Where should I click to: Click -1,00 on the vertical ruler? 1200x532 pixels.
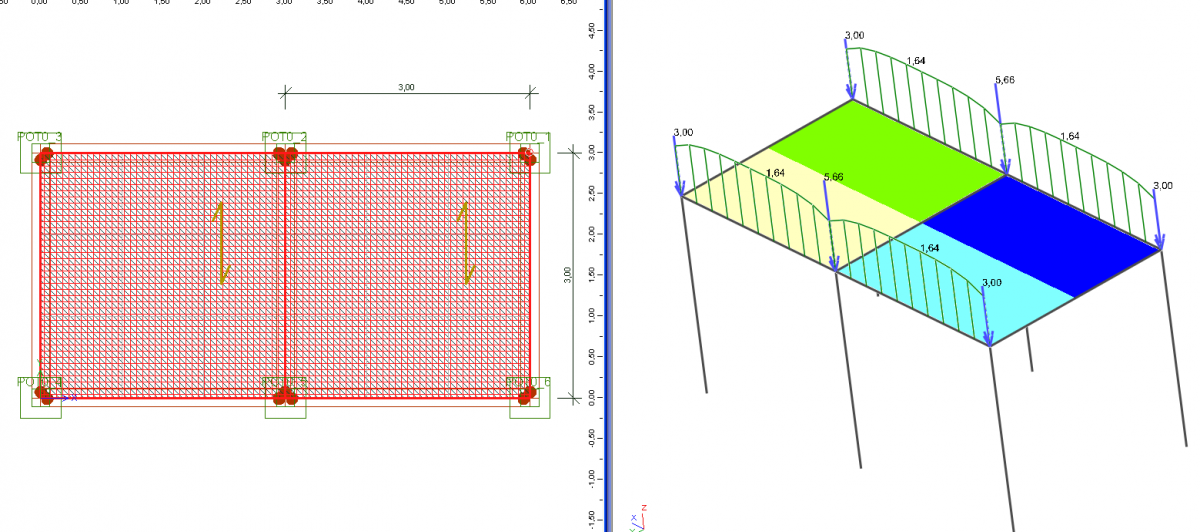592,479
